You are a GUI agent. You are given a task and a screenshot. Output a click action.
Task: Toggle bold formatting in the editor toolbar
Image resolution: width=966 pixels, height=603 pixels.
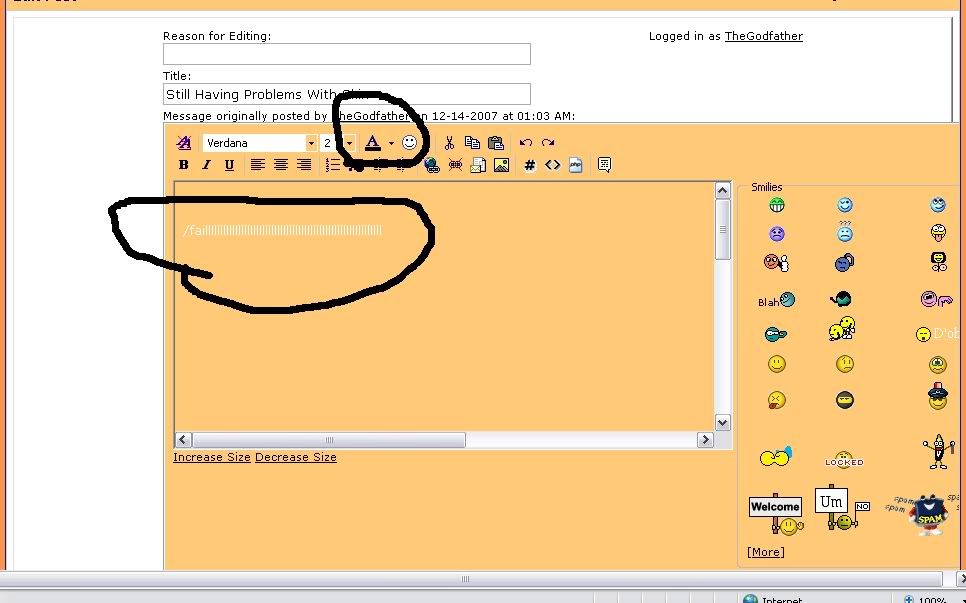pyautogui.click(x=183, y=165)
